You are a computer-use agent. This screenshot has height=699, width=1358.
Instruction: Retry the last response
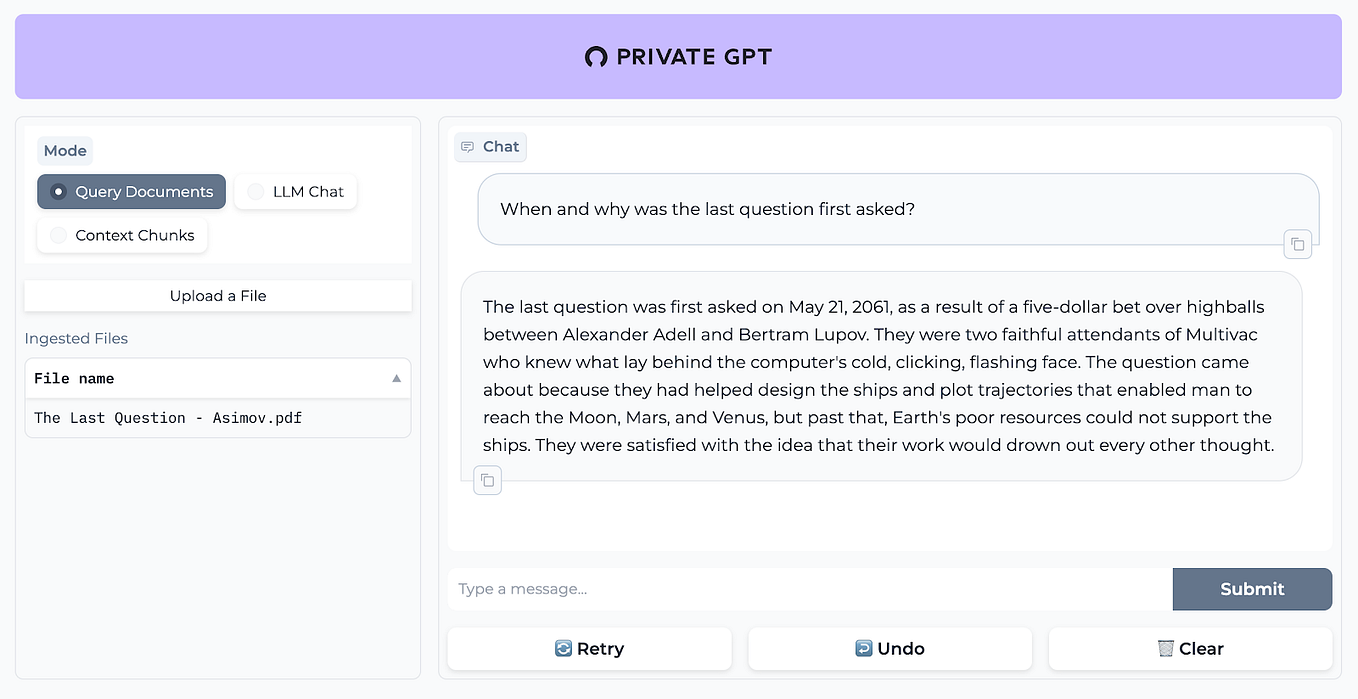click(589, 648)
